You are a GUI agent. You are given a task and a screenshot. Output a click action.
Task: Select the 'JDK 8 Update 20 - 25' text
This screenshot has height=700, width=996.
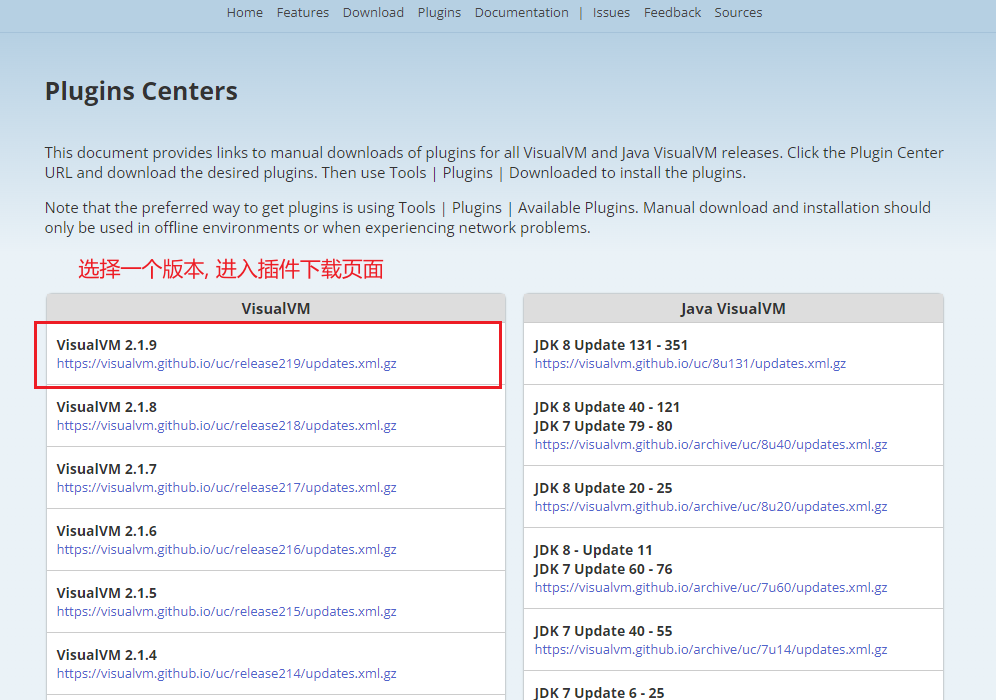pos(603,488)
